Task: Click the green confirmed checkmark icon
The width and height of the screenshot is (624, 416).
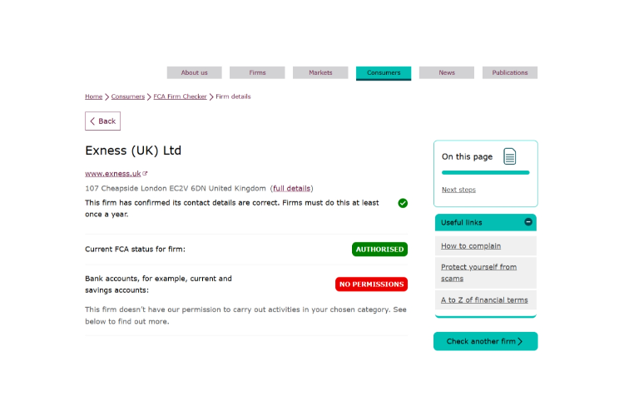Action: [x=403, y=203]
